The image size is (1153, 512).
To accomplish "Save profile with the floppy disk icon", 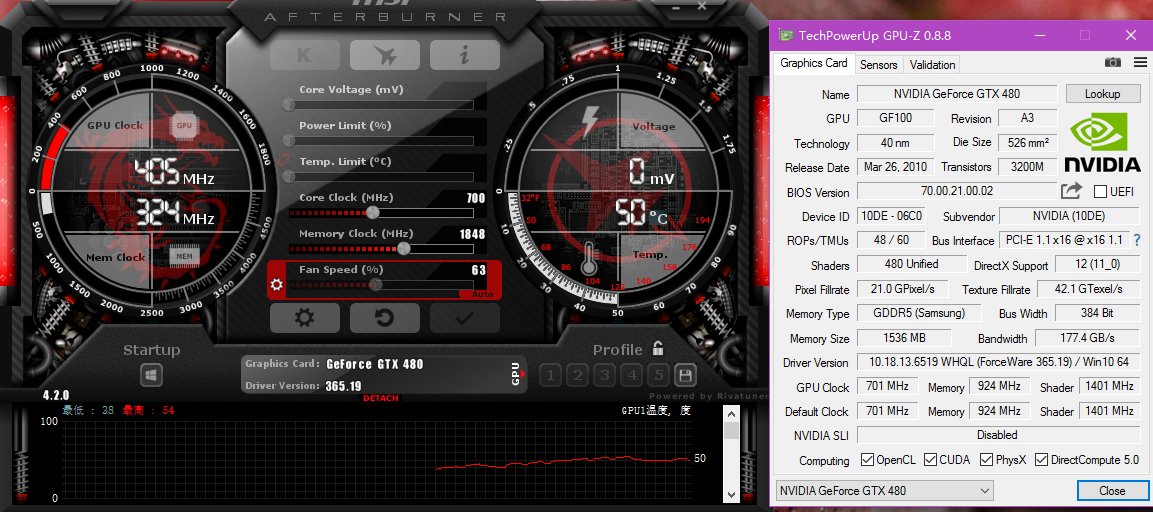I will pyautogui.click(x=685, y=376).
